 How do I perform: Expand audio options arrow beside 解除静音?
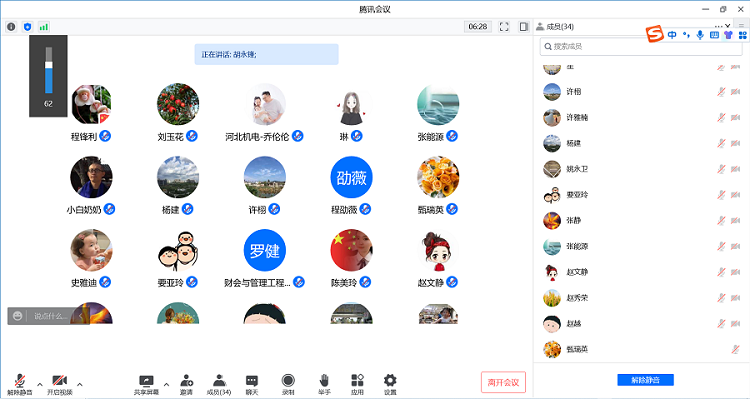pos(40,384)
